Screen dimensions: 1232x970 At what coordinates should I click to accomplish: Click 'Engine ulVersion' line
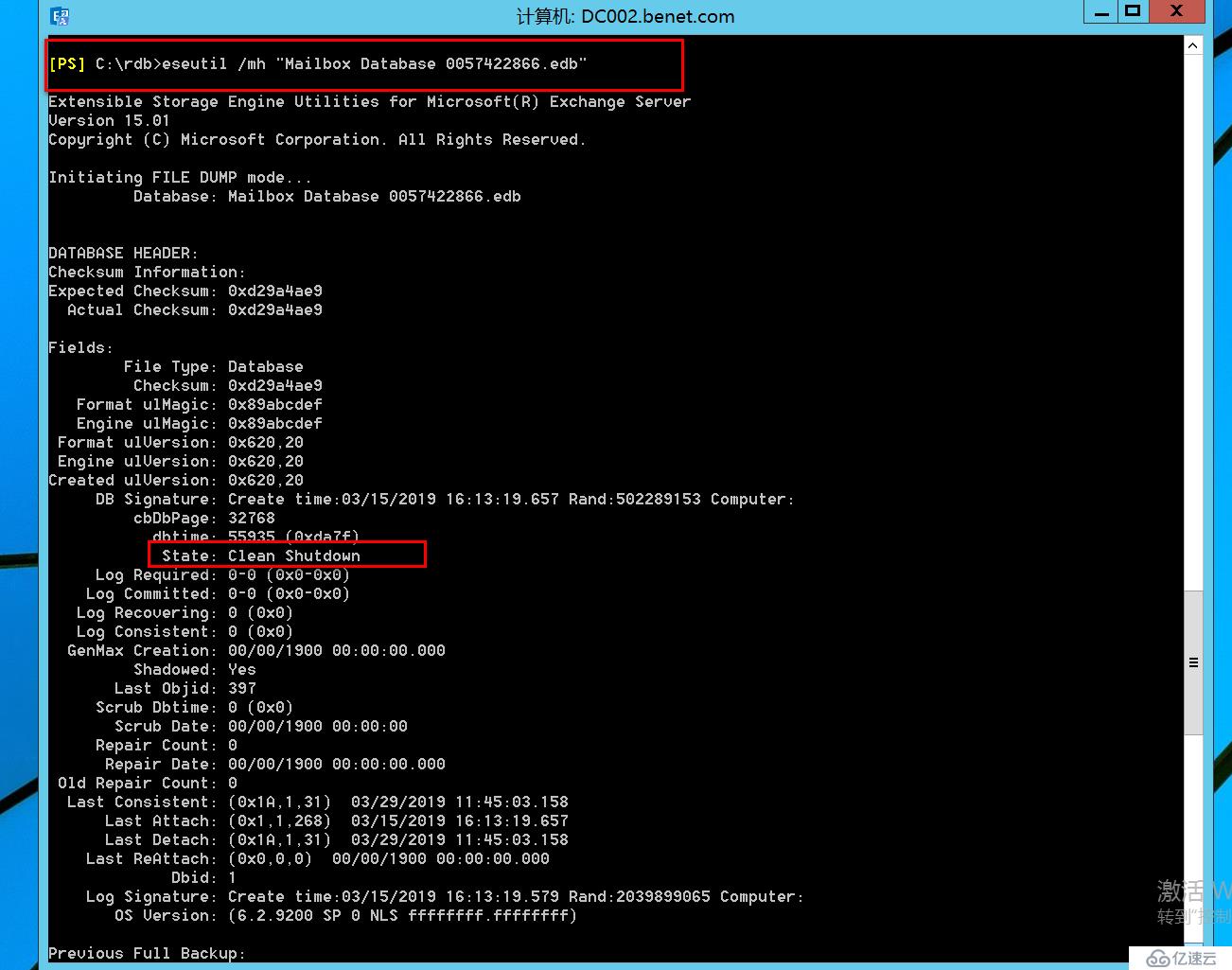[x=180, y=461]
